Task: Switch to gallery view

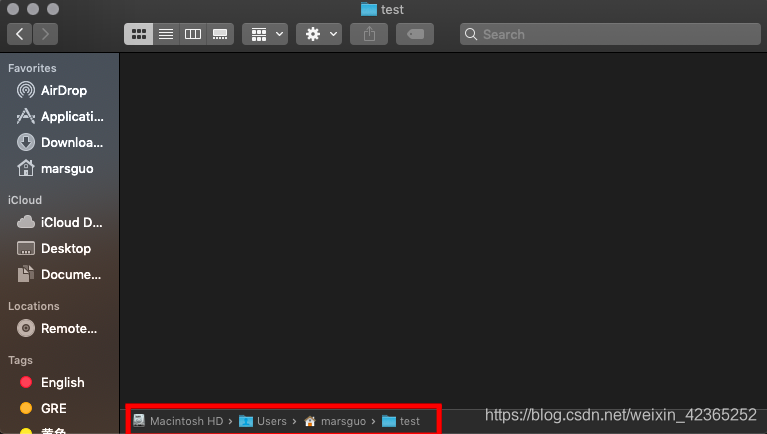Action: pos(220,34)
